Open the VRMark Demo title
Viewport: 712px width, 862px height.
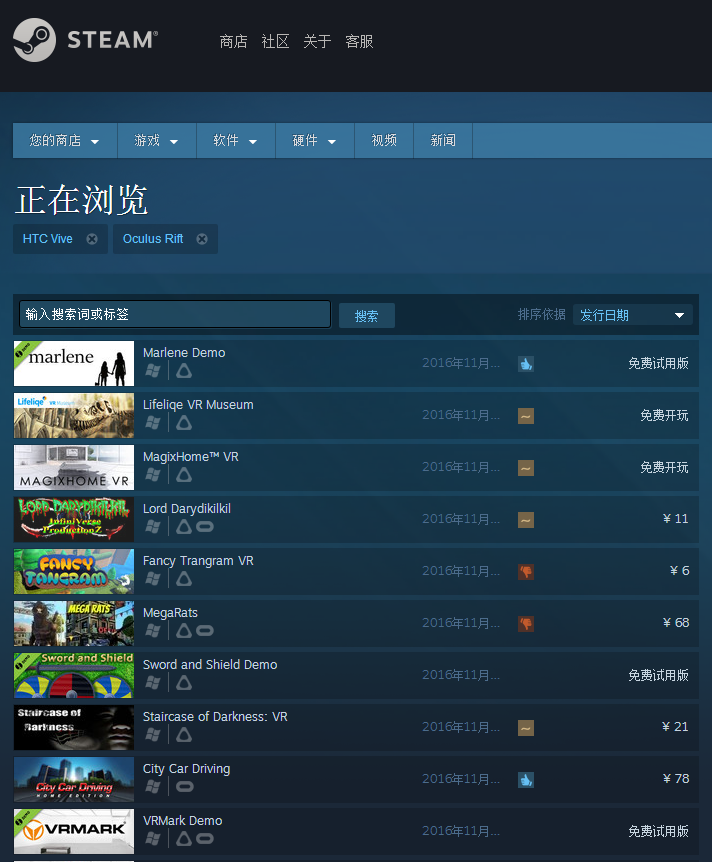tap(183, 820)
